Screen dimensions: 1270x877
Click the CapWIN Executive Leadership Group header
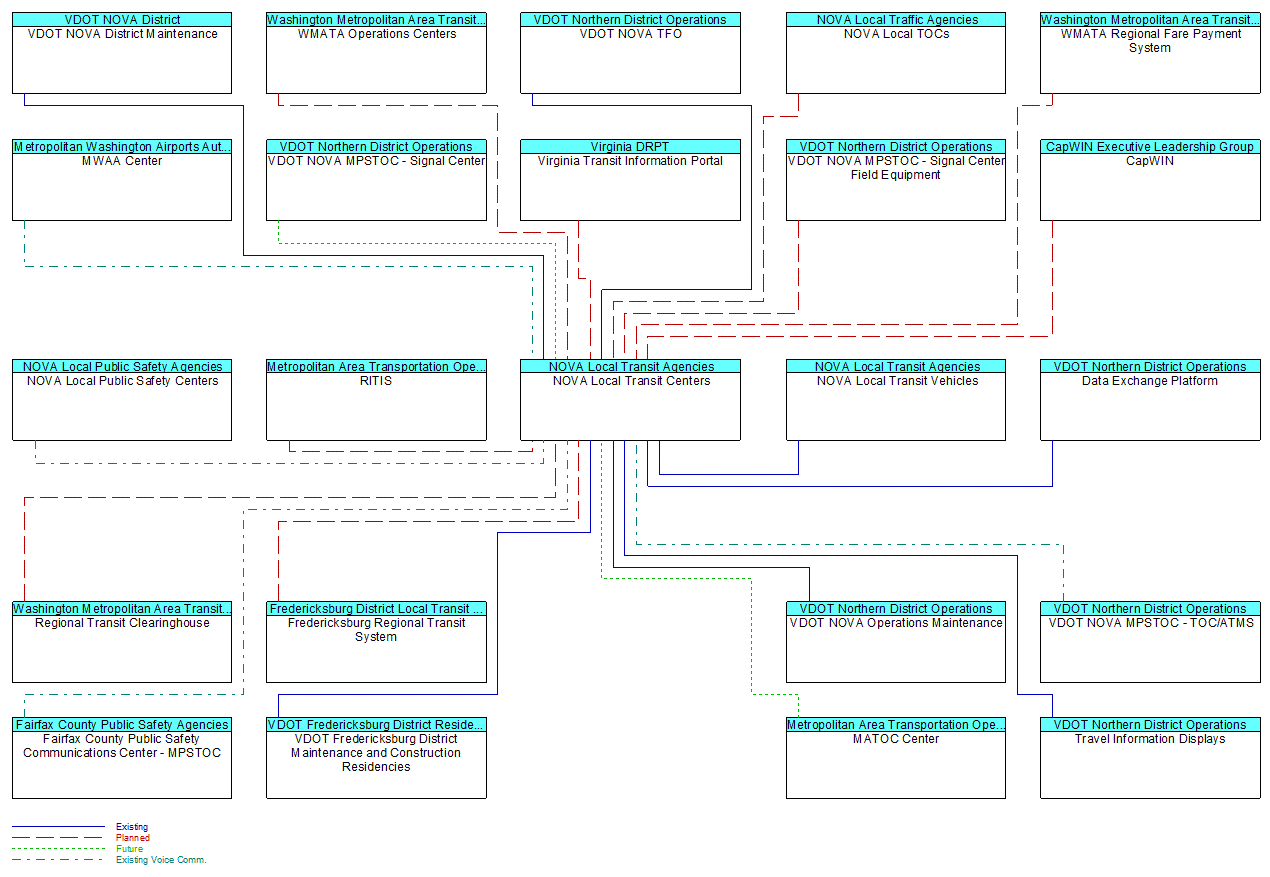[1150, 146]
